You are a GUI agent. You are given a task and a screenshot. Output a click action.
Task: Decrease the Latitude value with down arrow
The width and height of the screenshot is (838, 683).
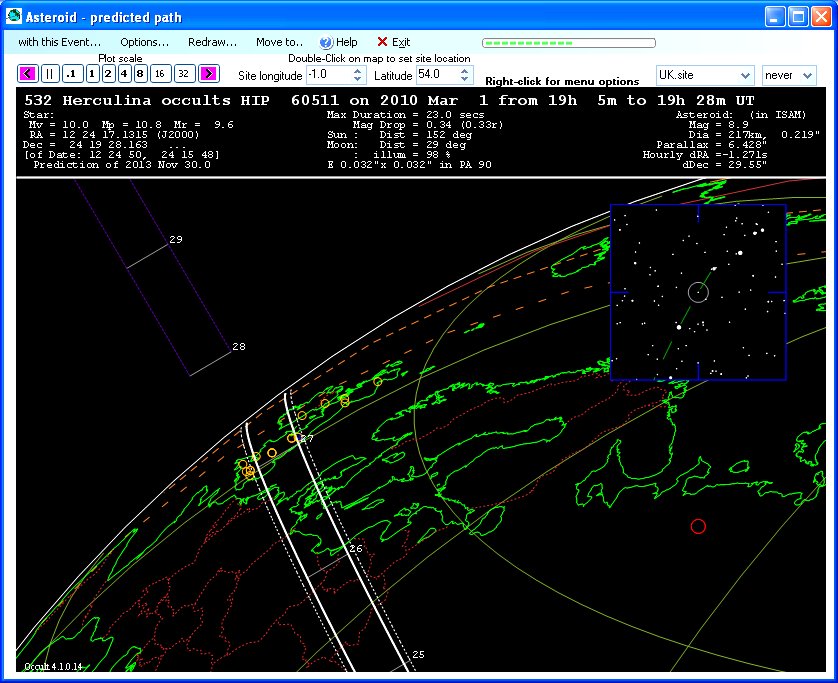click(463, 80)
